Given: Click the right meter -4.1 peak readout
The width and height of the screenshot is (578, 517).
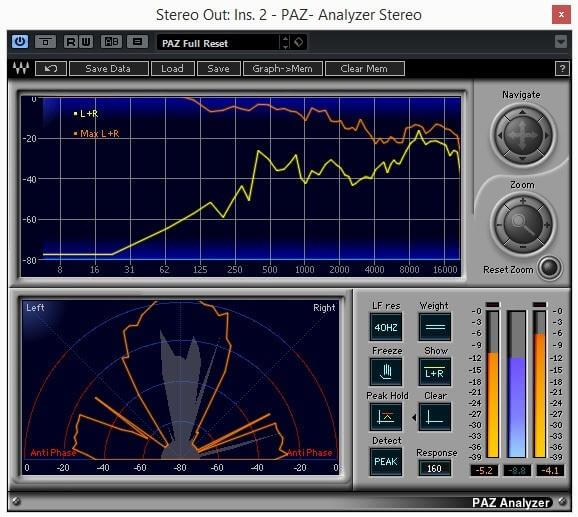Looking at the screenshot, I should point(550,470).
